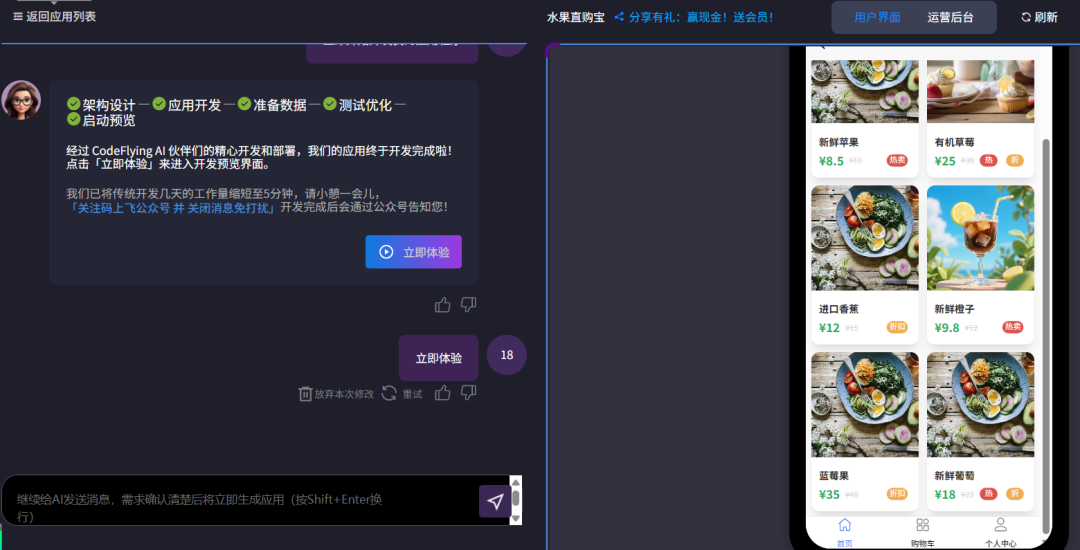Click the 折扣 tag on 蓝莓果
Viewport: 1080px width, 550px height.
pos(897,494)
